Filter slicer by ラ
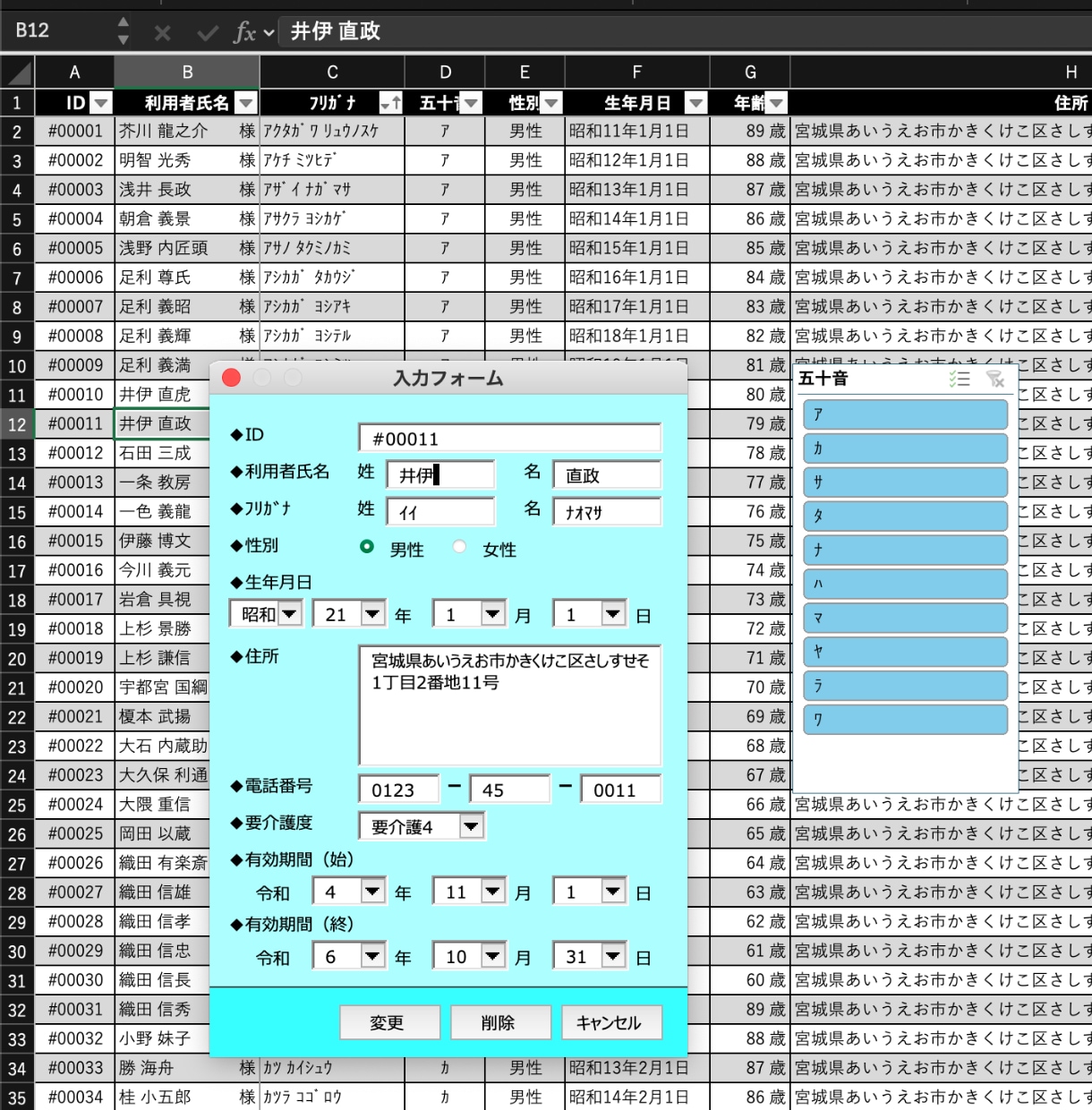1092x1110 pixels. 905,686
